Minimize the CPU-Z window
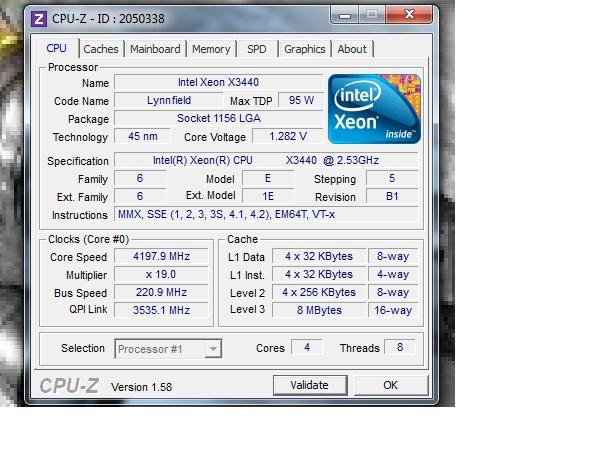 tap(345, 15)
